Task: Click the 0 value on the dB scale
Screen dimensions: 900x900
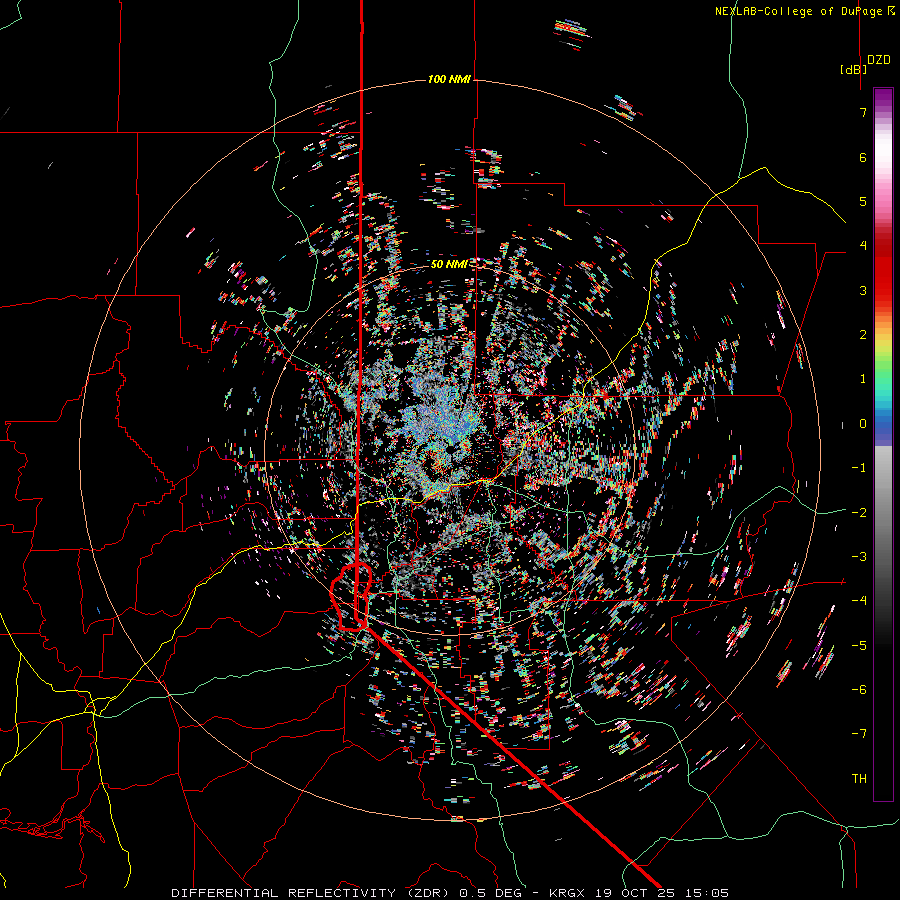Action: pos(863,424)
